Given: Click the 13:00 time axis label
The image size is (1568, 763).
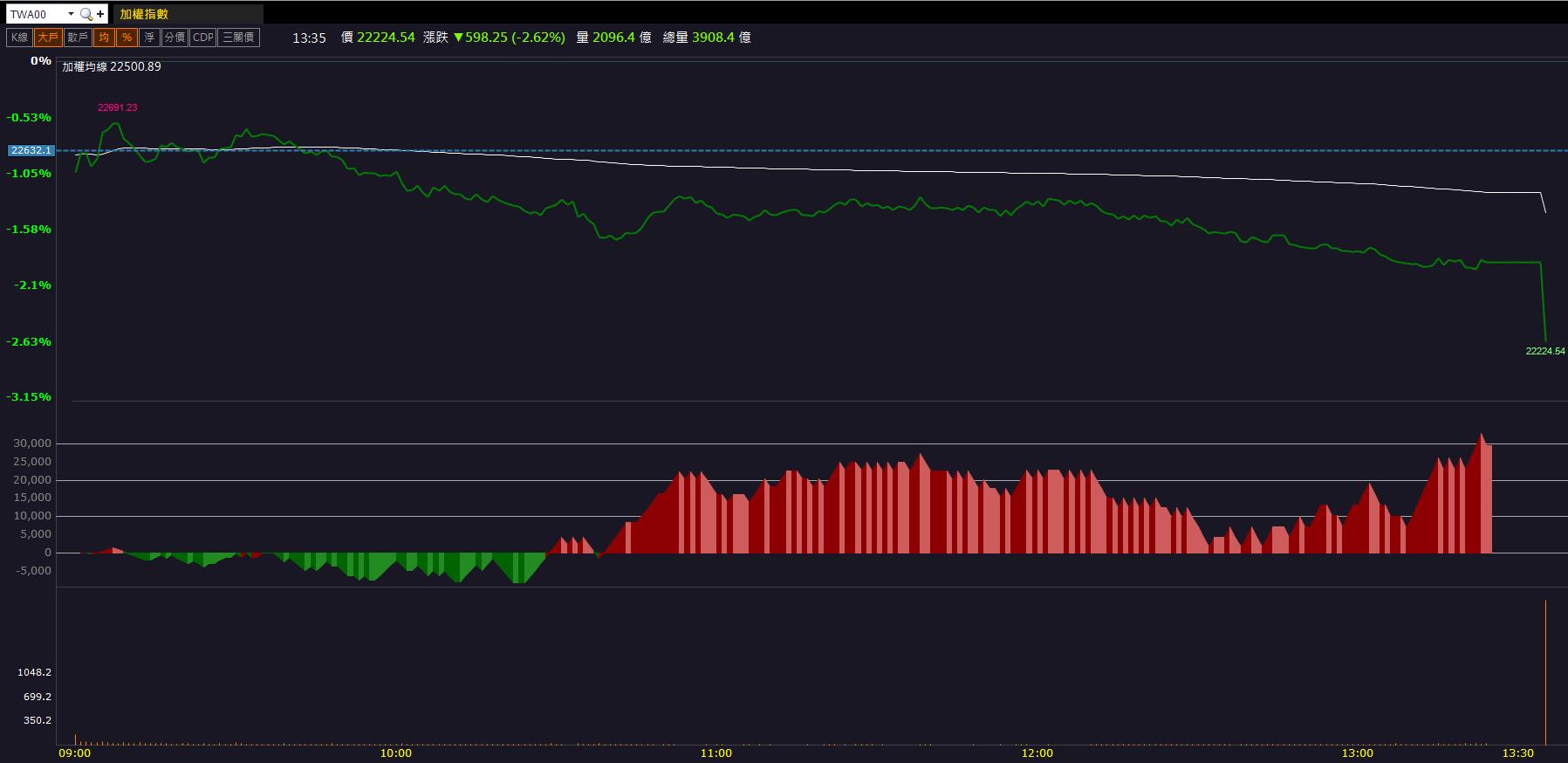Looking at the screenshot, I should click(x=1357, y=753).
